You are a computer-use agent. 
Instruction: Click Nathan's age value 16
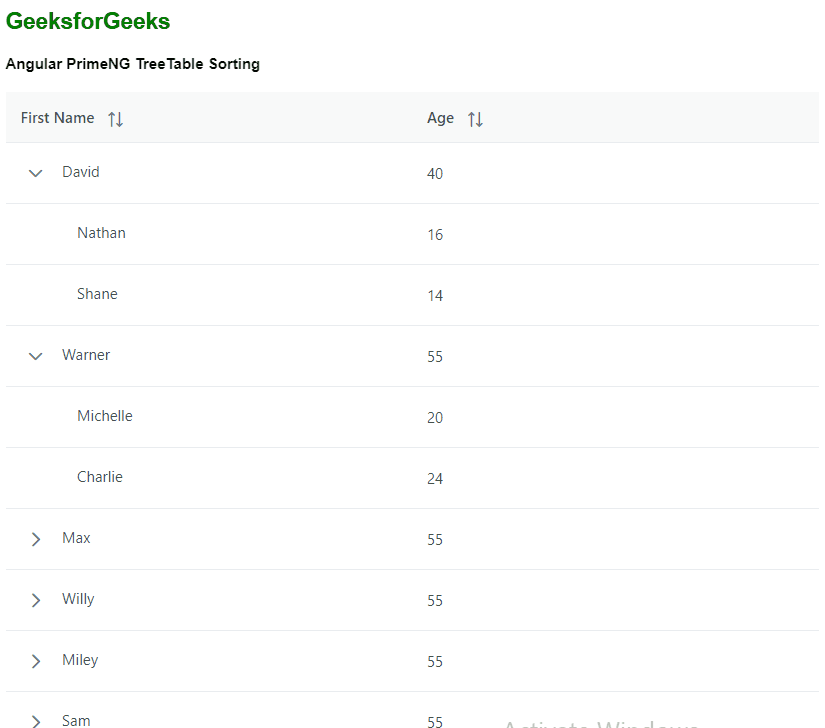coord(435,235)
